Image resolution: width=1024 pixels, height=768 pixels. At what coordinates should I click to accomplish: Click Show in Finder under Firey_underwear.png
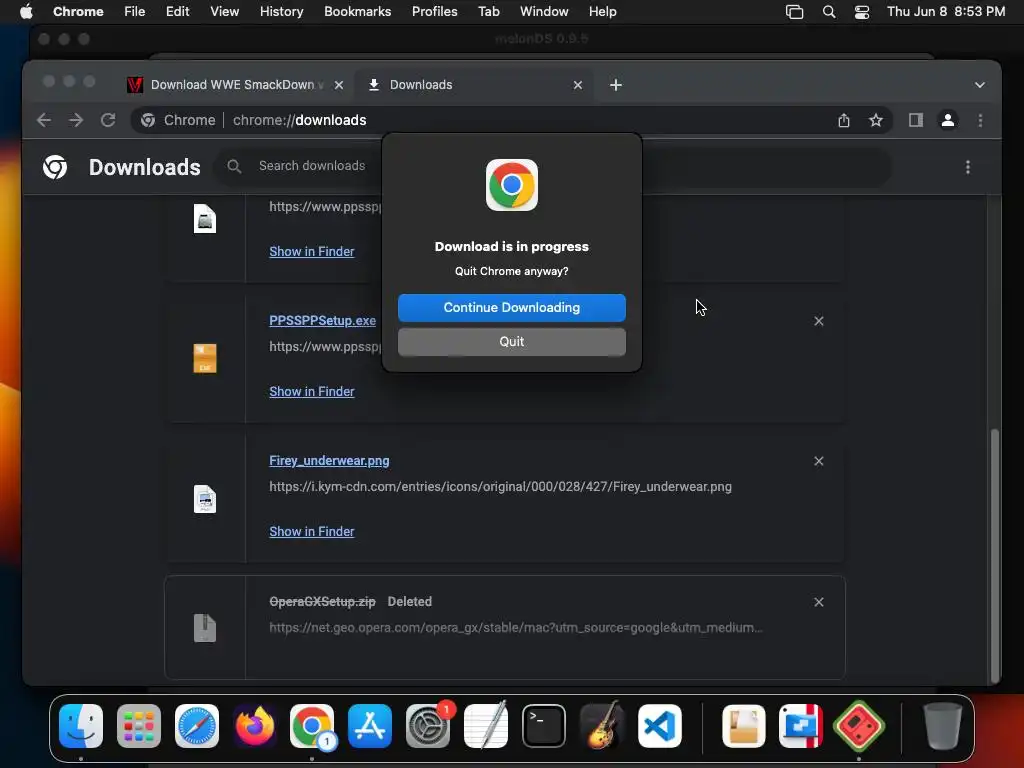(x=312, y=532)
